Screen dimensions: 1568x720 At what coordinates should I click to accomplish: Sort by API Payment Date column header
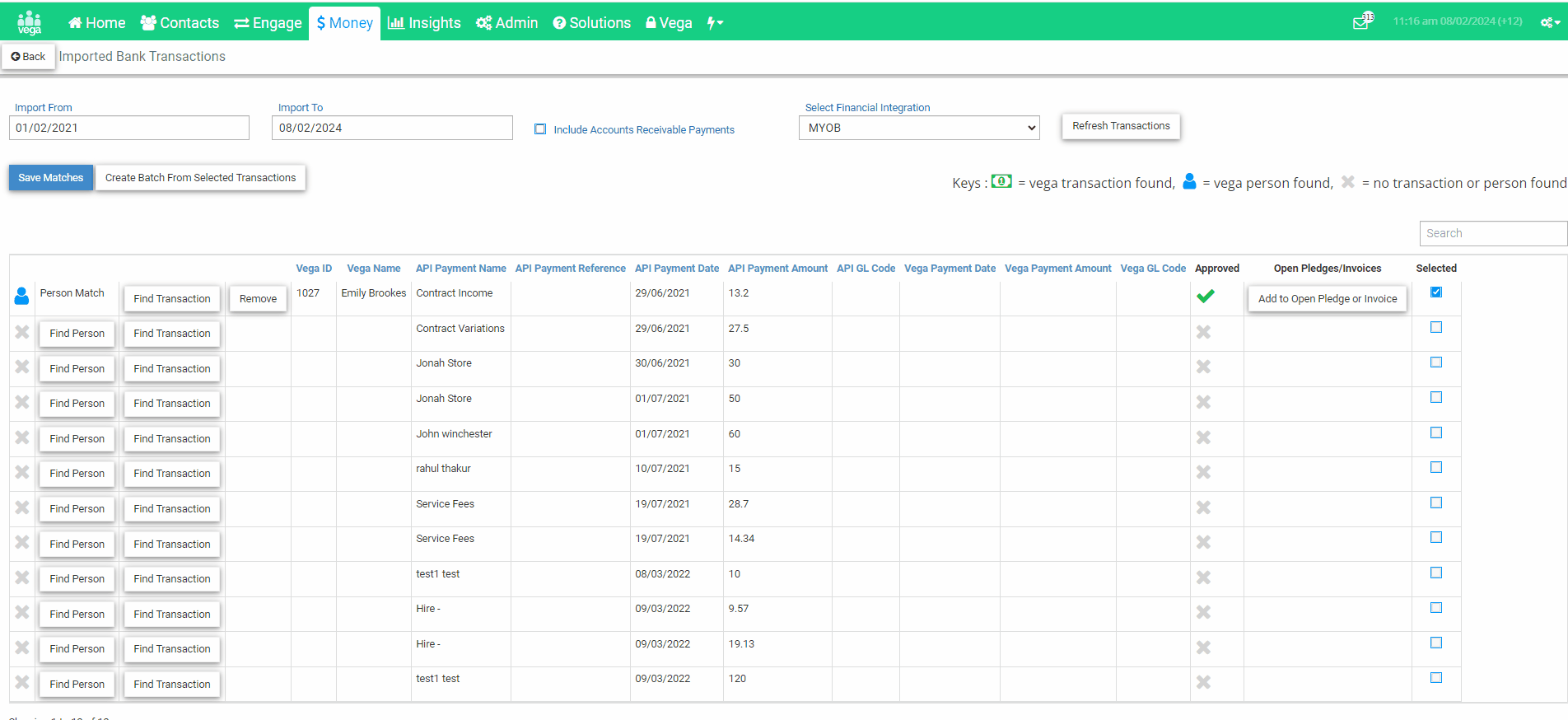tap(677, 269)
